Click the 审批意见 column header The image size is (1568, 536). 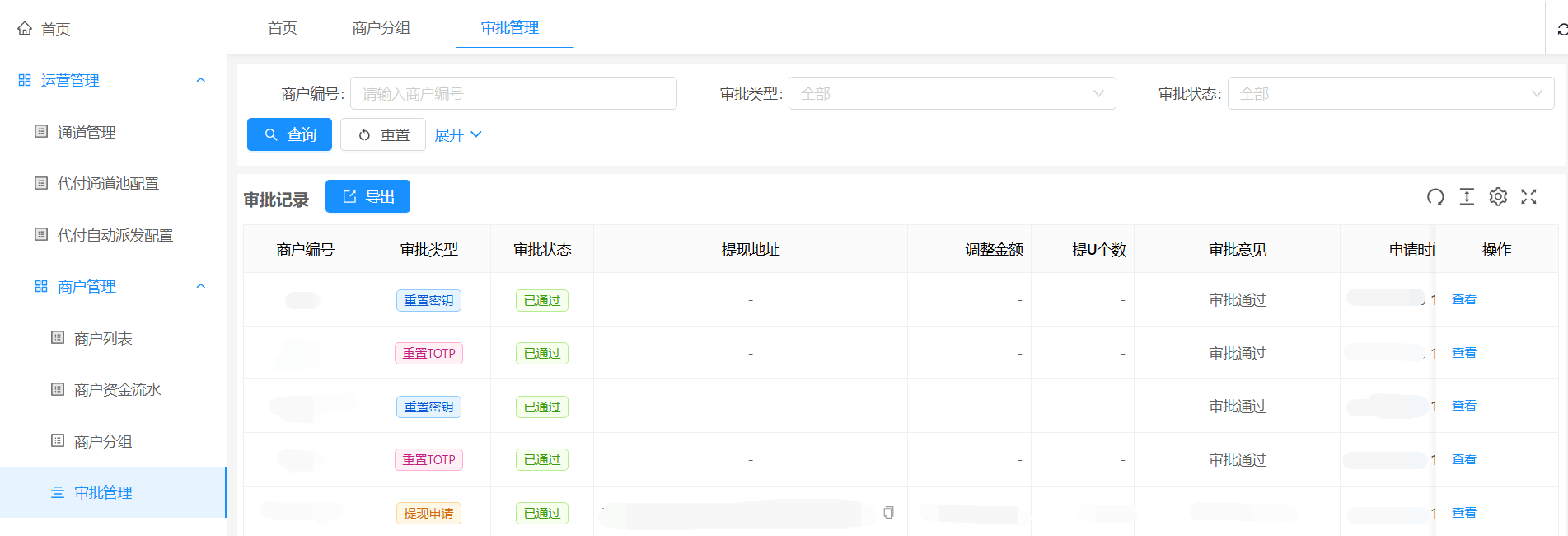point(1238,249)
